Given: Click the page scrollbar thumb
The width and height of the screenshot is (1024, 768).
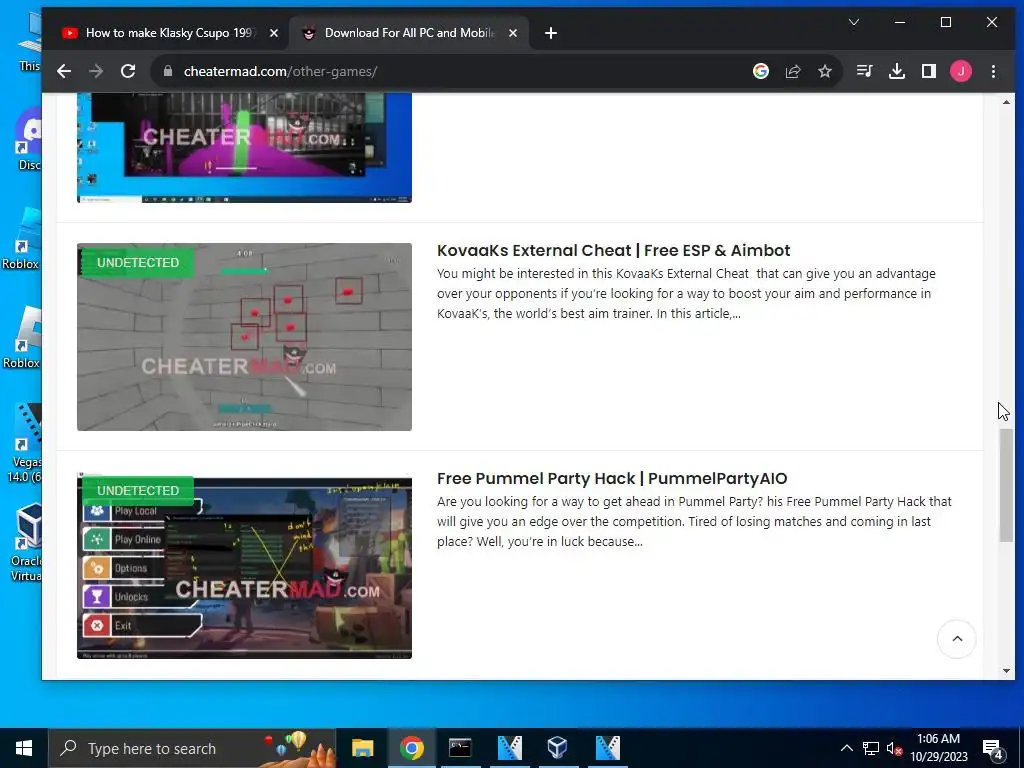Looking at the screenshot, I should (1006, 485).
